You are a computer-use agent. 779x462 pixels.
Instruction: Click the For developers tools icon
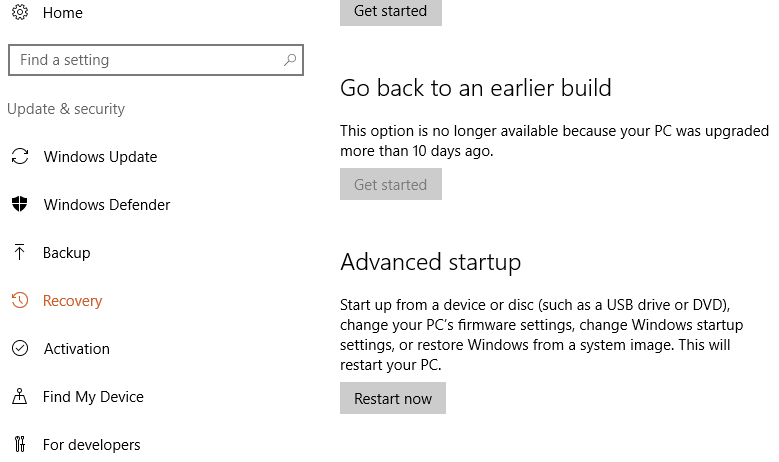click(x=19, y=445)
